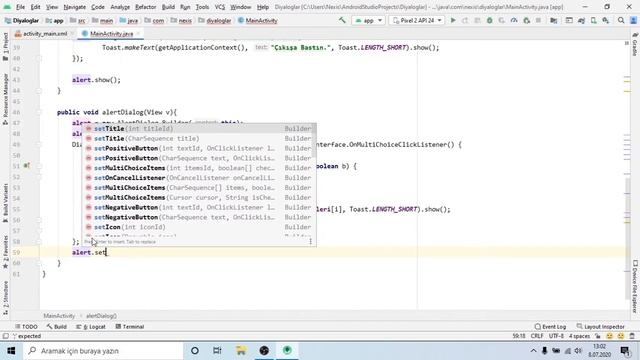Select setNegativeButton(int textId...) completion
Viewport: 640px width, 360px height.
[198, 207]
